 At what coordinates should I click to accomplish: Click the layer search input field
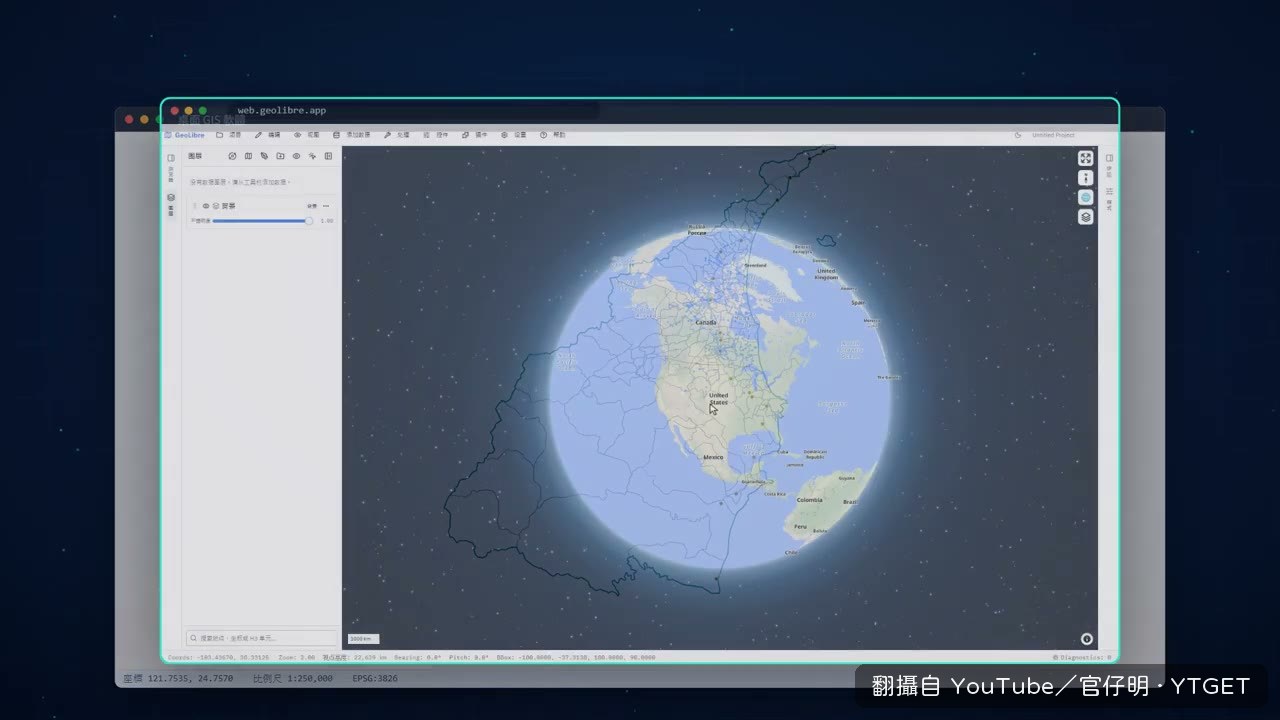tap(263, 637)
